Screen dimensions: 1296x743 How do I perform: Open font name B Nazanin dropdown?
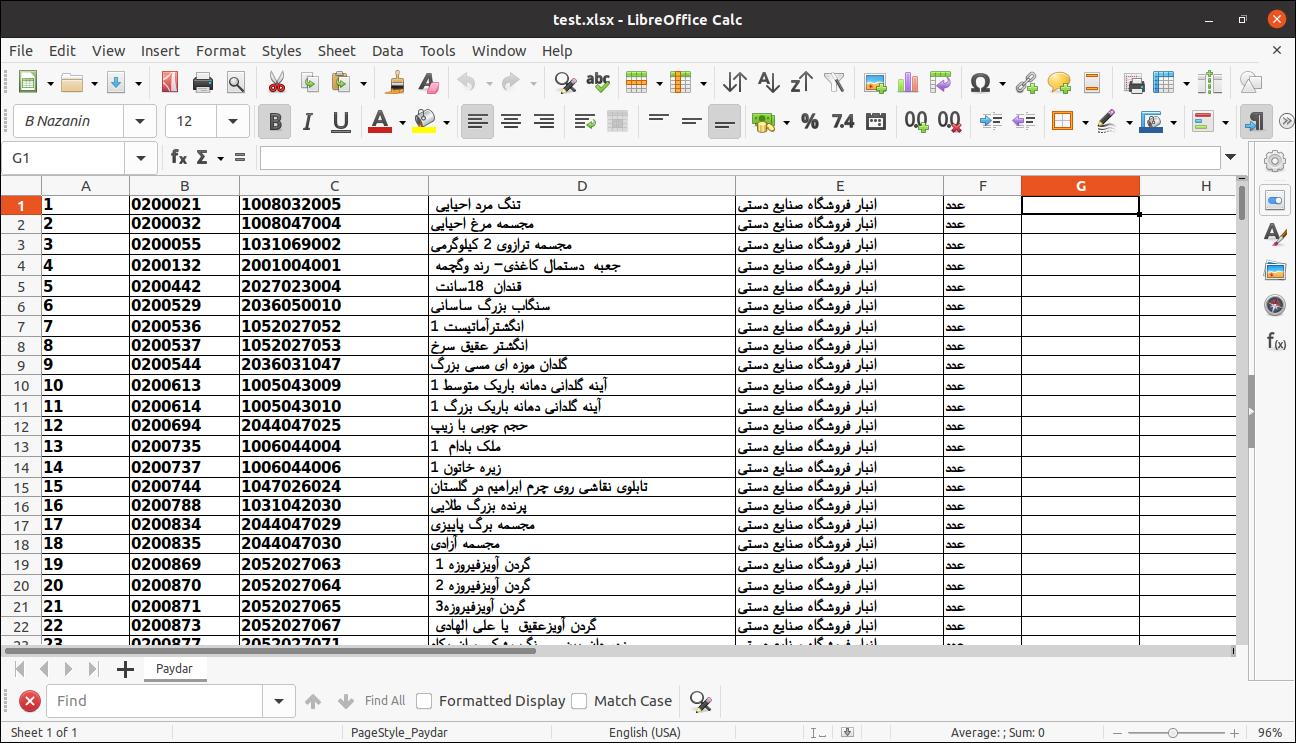coord(140,121)
